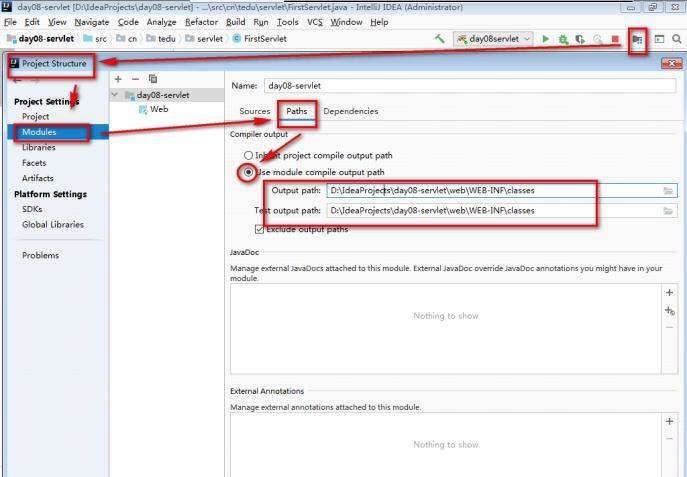Select SDKs under Platform Settings
Image resolution: width=687 pixels, height=477 pixels.
tap(32, 209)
